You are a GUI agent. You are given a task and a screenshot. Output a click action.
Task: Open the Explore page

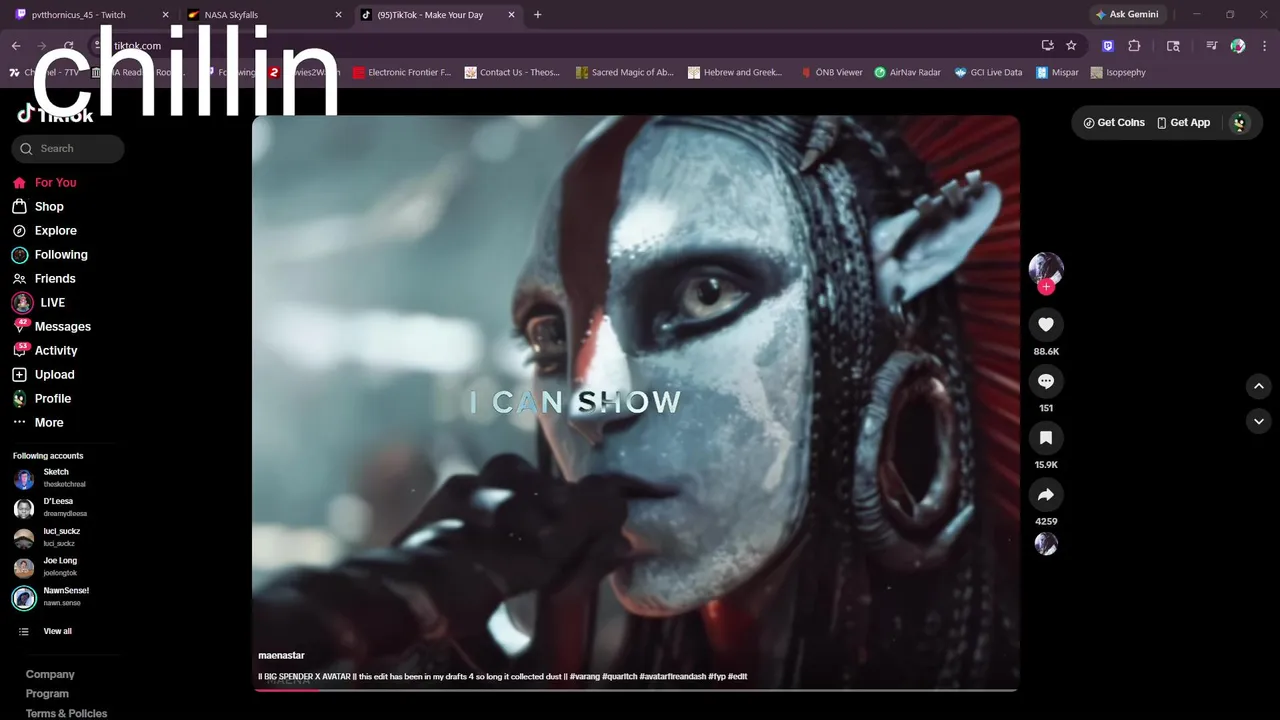point(44,230)
